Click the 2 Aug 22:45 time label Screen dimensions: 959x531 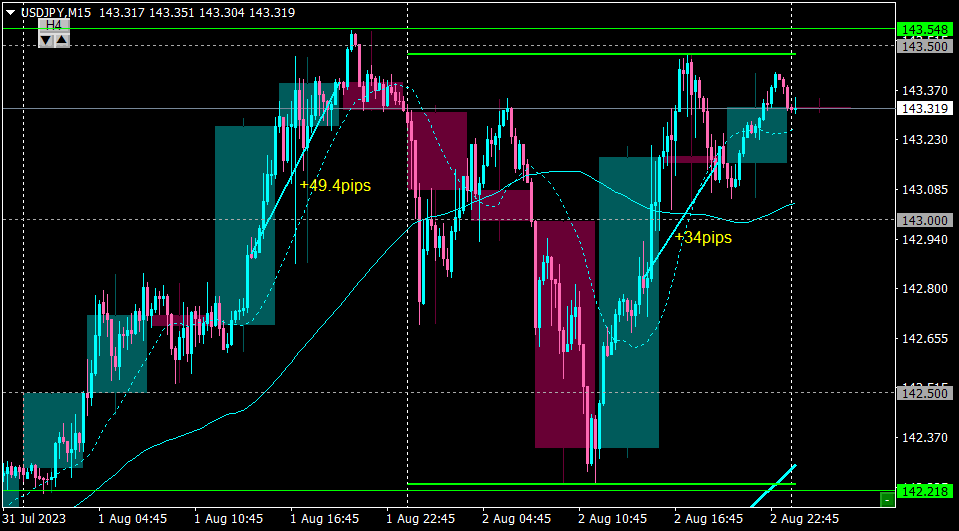point(805,519)
